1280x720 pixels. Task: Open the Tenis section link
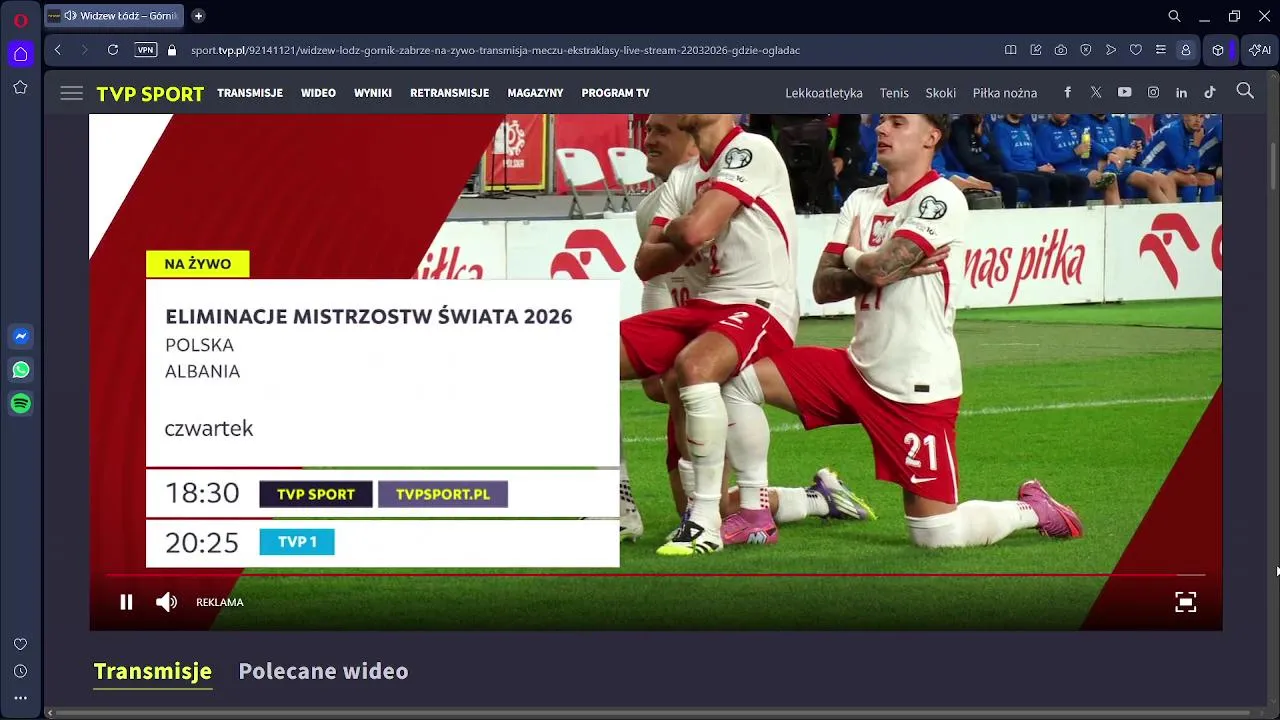tap(894, 93)
